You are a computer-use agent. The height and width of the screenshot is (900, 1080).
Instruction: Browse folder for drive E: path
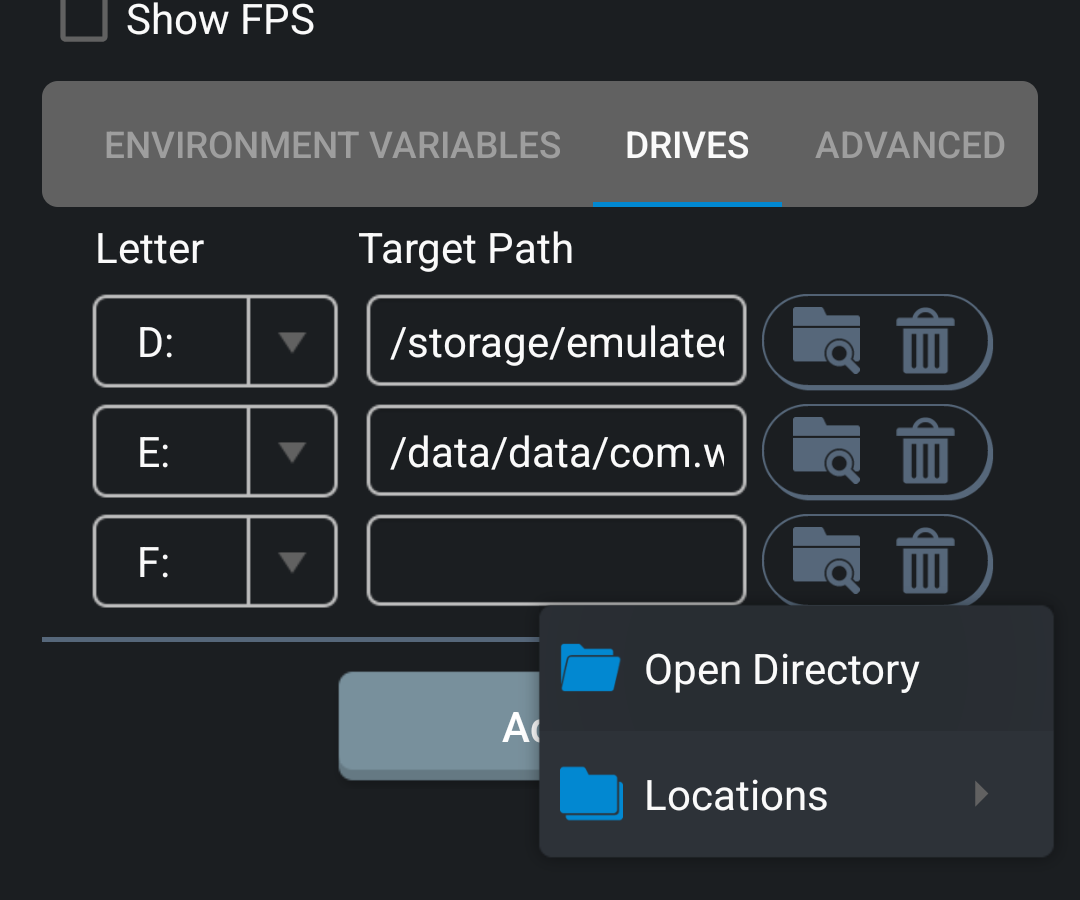[826, 451]
